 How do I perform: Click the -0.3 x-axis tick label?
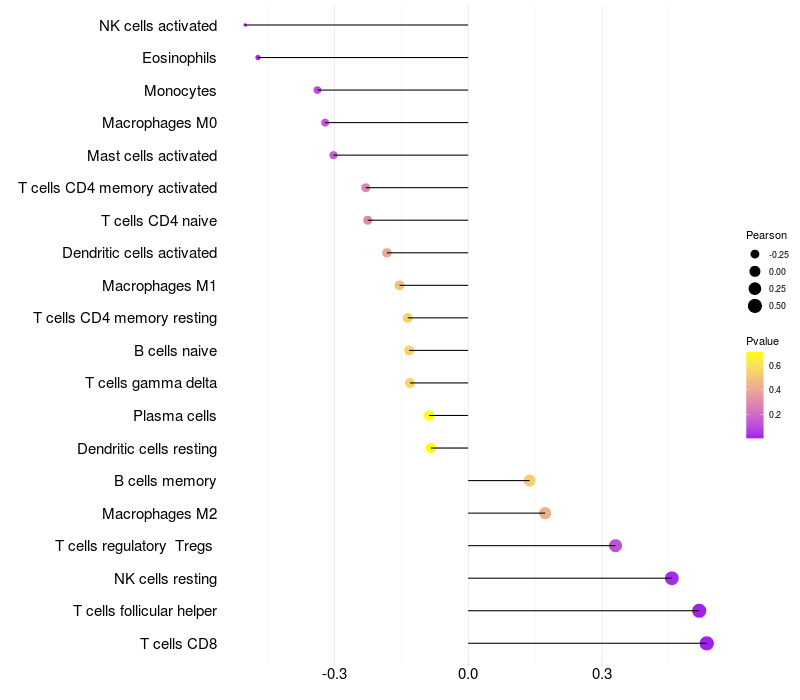pos(334,674)
